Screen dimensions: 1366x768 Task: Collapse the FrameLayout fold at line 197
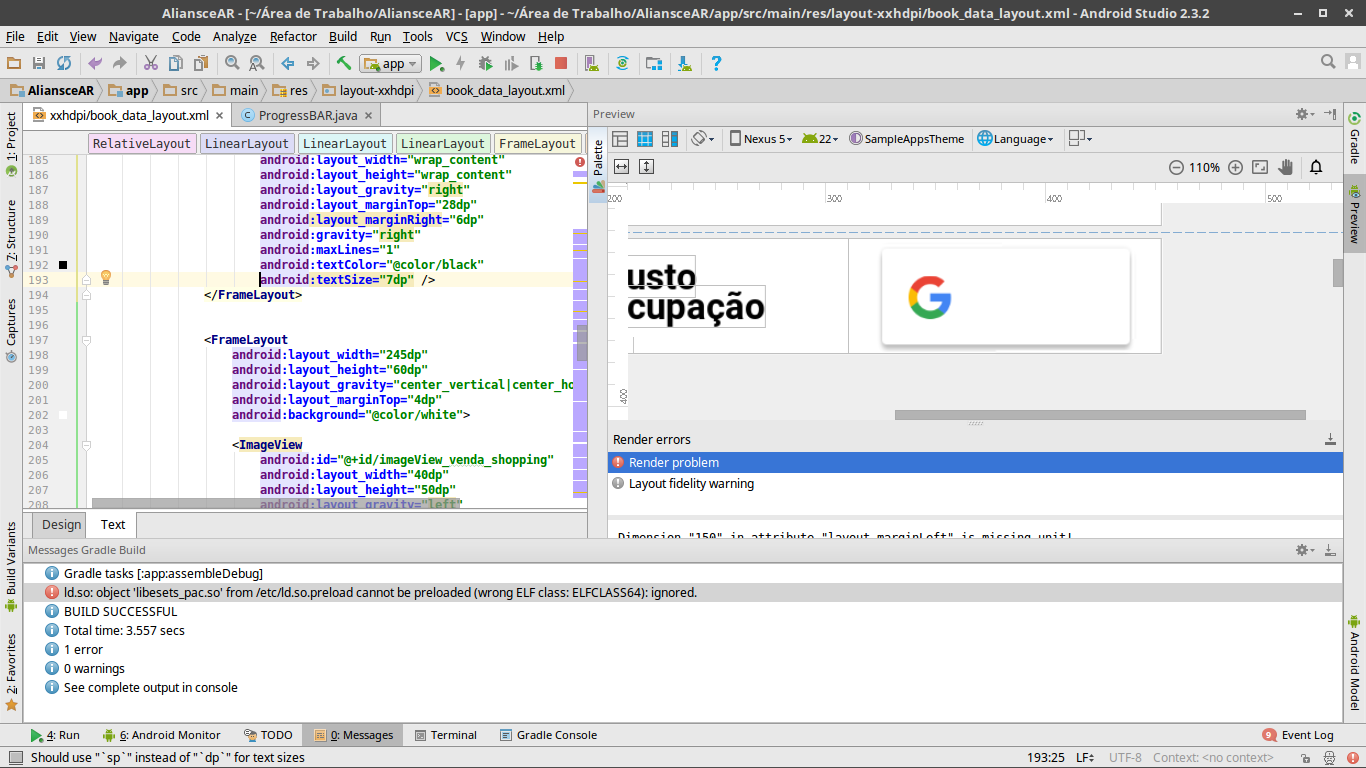[86, 340]
